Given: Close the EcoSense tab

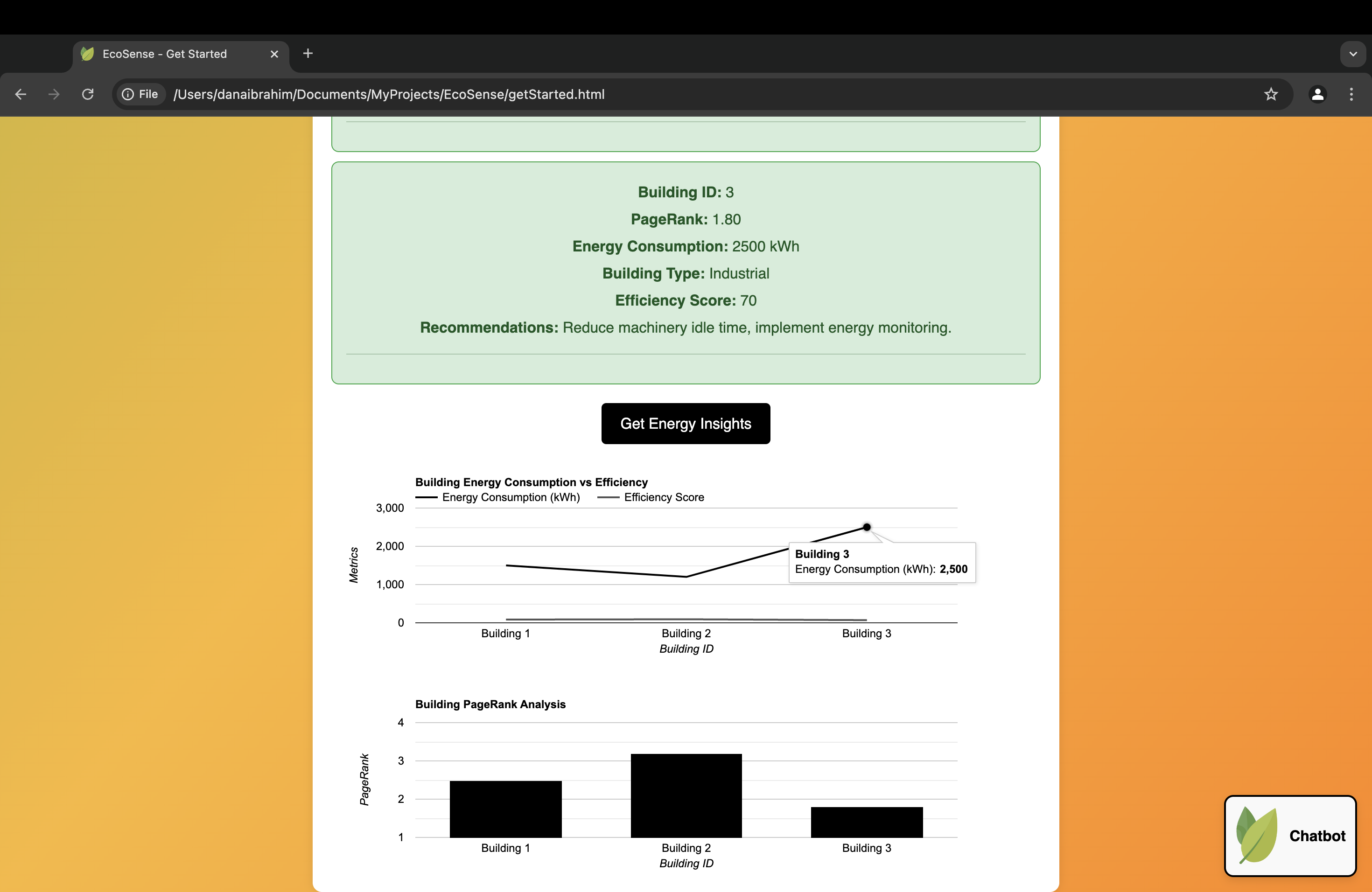Looking at the screenshot, I should pos(274,54).
